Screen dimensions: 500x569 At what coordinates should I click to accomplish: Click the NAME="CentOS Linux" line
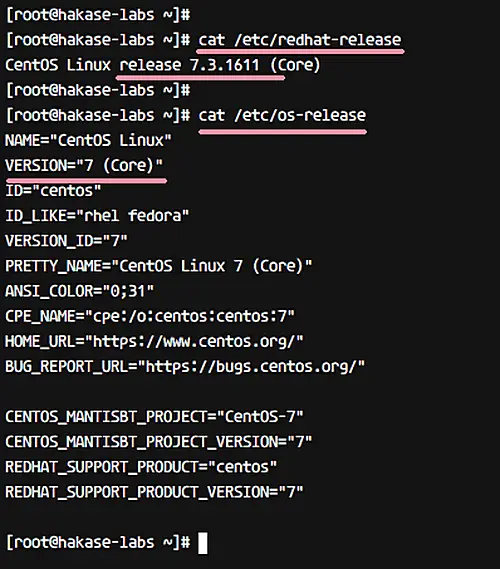88,140
